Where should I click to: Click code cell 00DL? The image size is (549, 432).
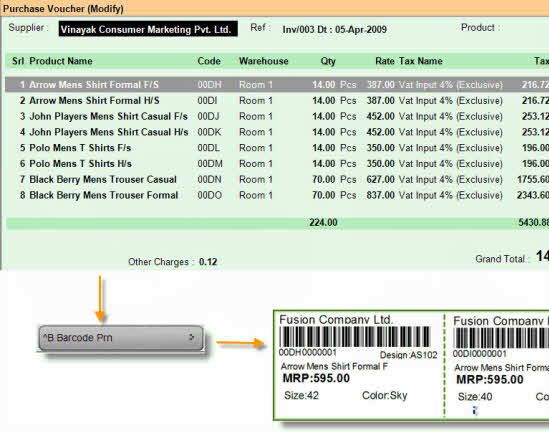tap(208, 148)
